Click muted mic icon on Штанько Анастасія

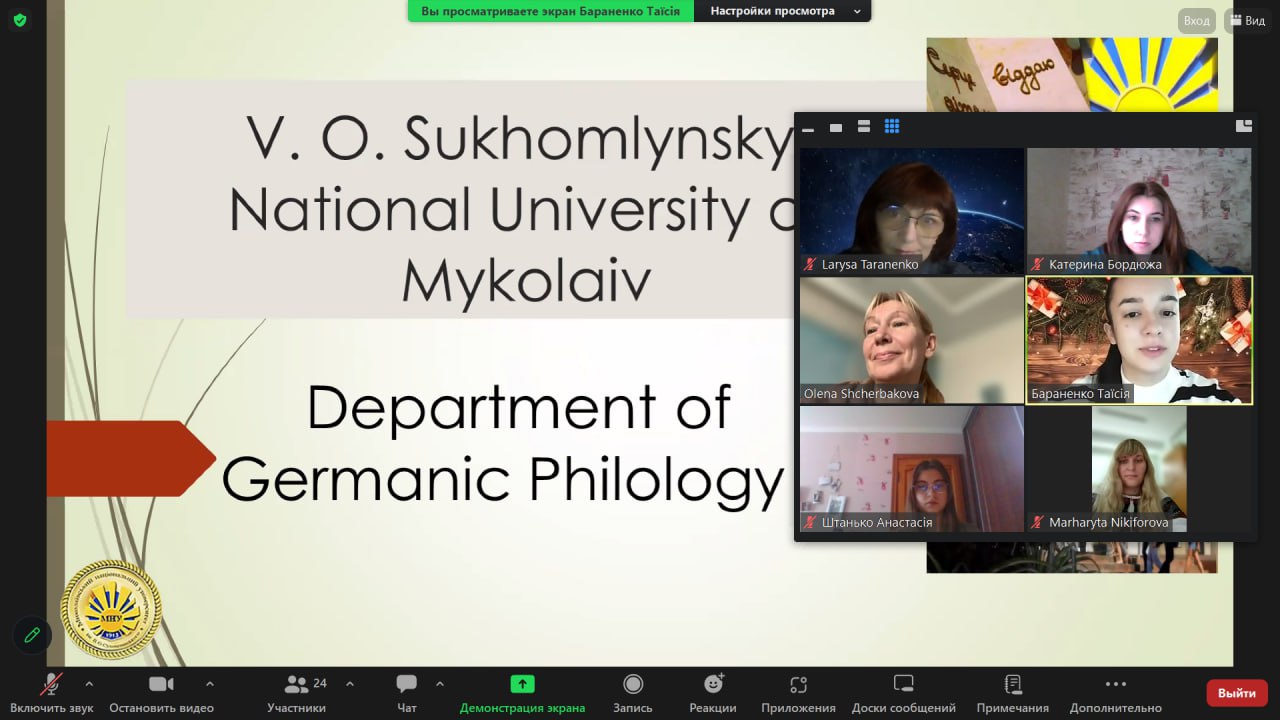[x=811, y=523]
